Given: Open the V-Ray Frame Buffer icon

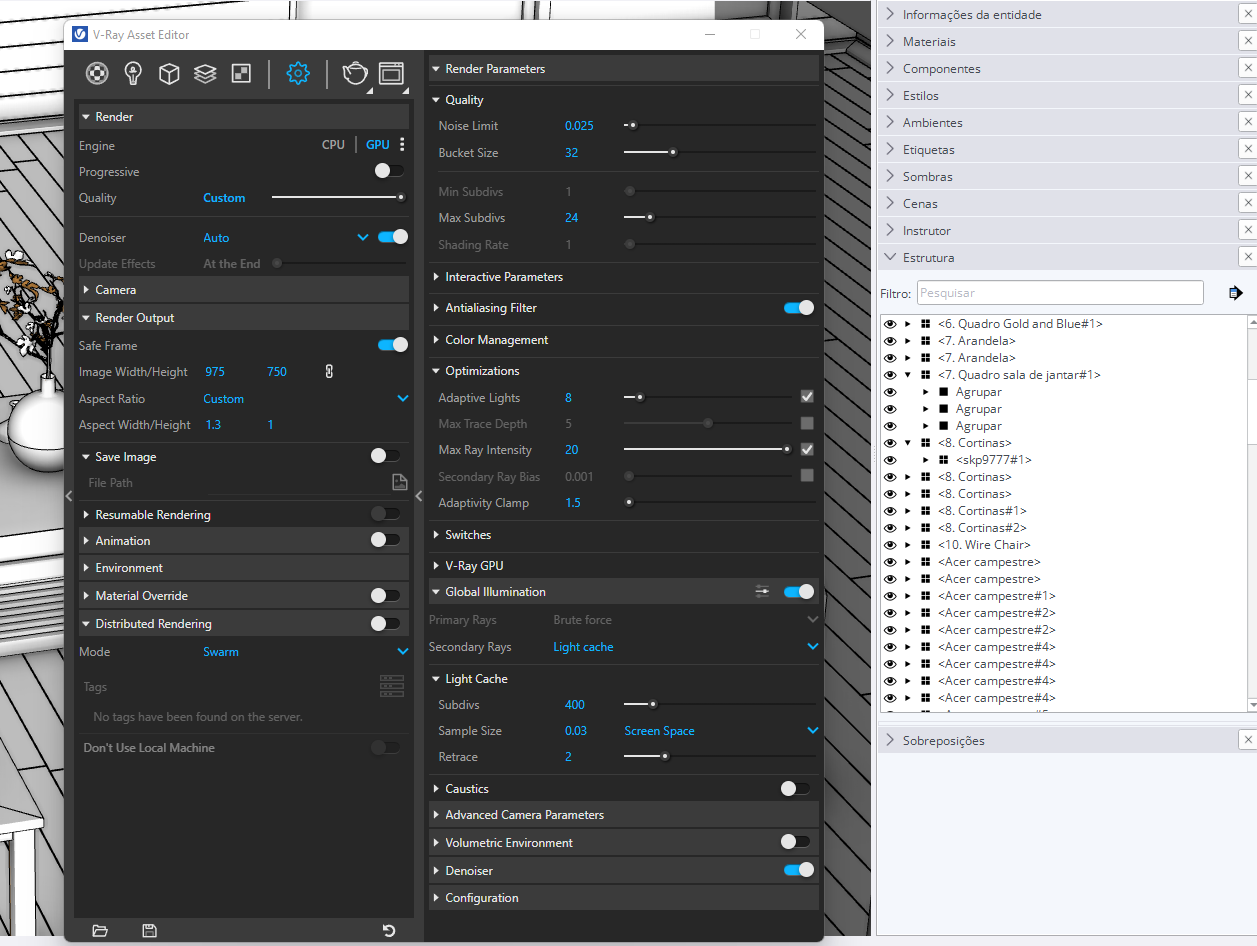Looking at the screenshot, I should (391, 73).
